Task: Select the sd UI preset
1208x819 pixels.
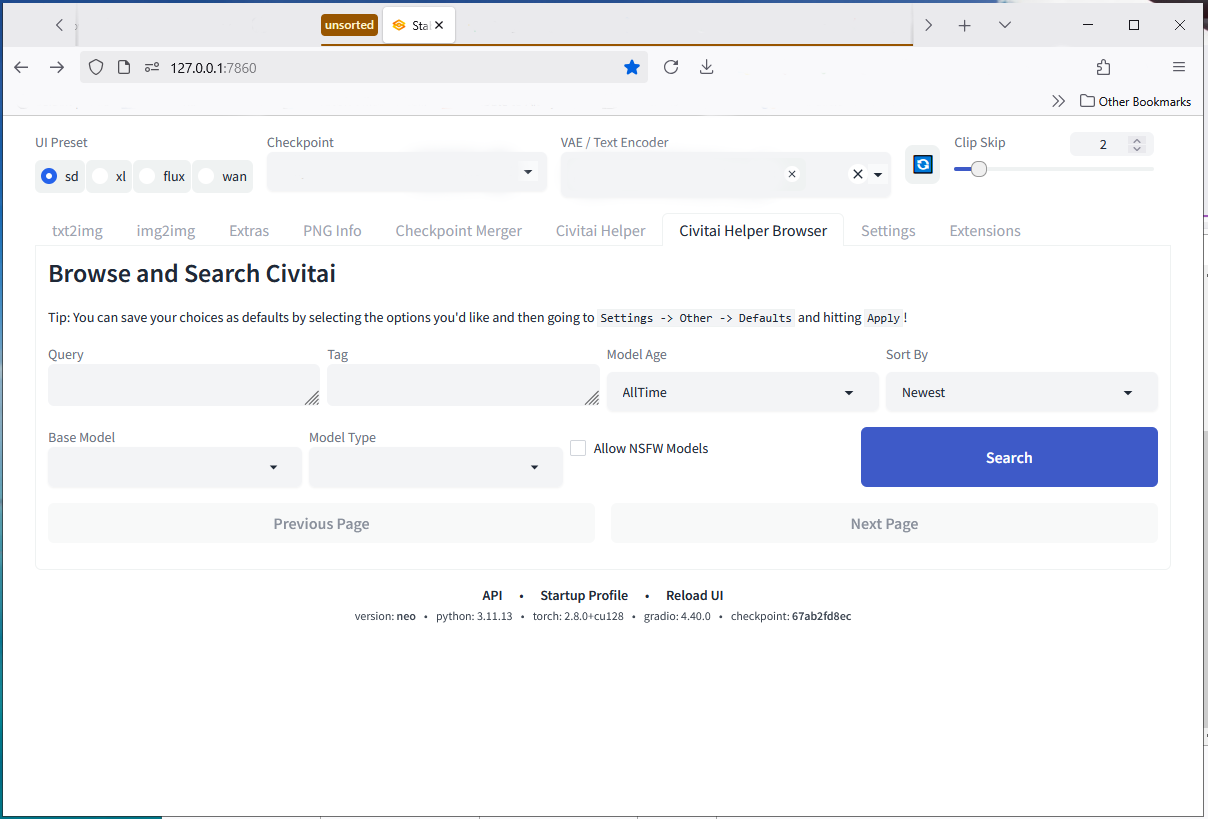Action: [x=59, y=176]
